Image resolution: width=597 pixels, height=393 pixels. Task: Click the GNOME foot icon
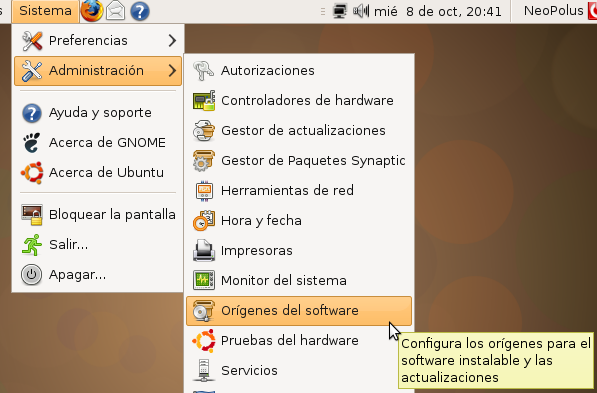coord(32,143)
